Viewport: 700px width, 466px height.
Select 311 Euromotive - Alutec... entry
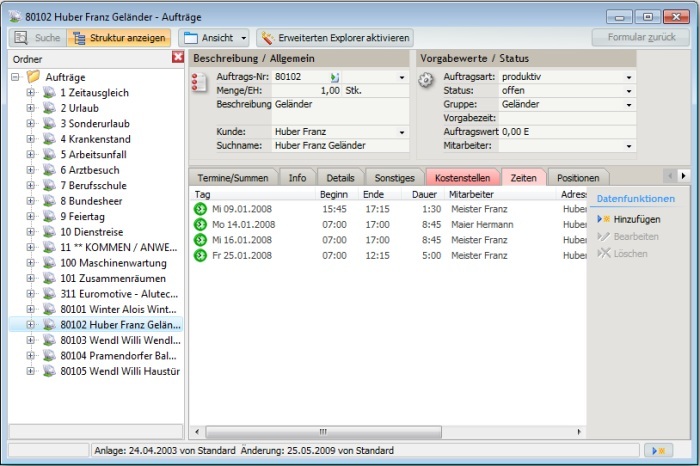pos(119,294)
